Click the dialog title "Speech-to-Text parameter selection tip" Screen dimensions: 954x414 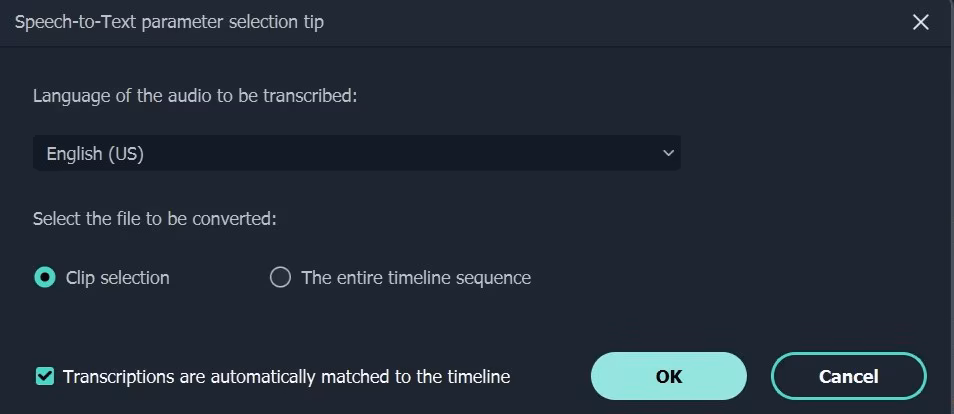[x=169, y=22]
